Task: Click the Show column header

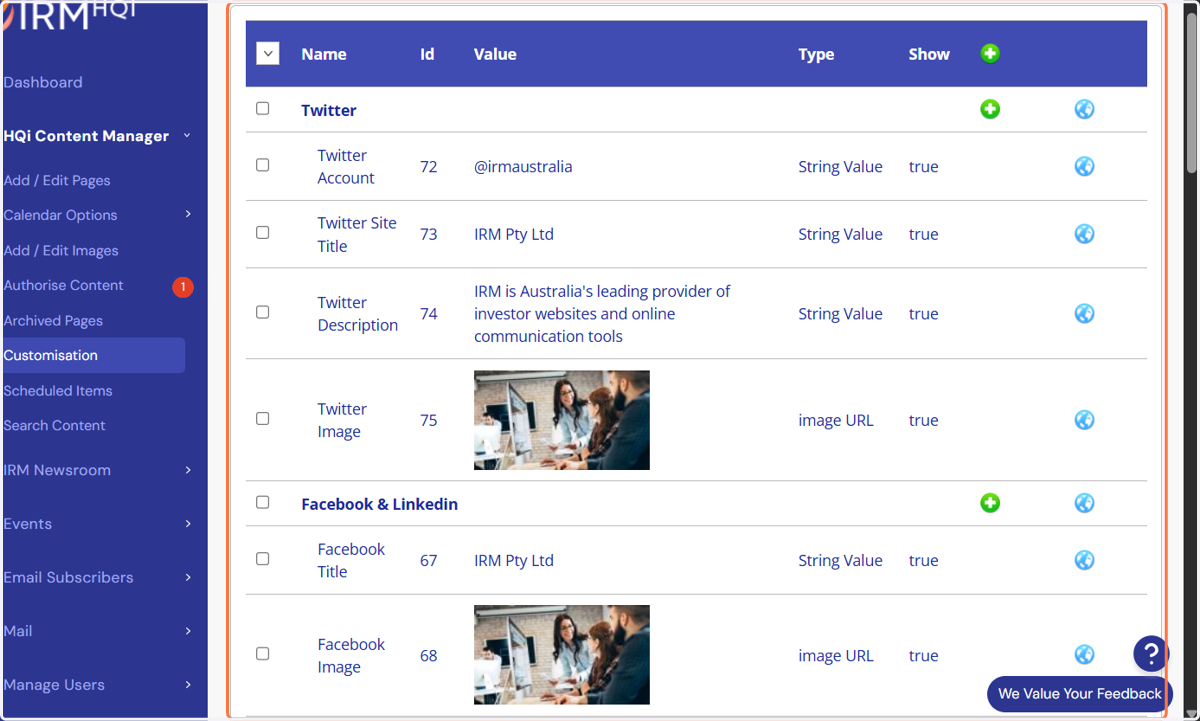Action: click(x=929, y=54)
